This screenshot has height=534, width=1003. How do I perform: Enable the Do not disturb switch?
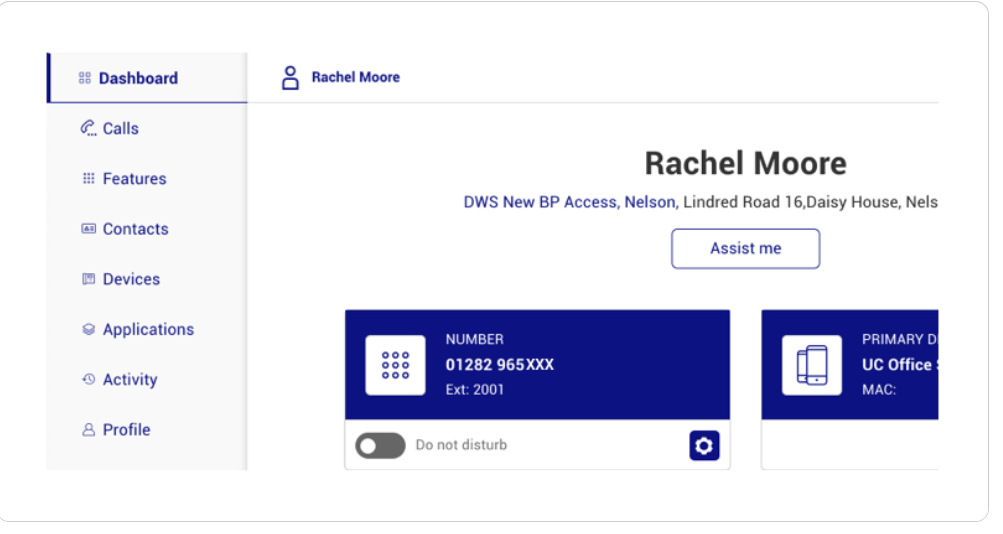(x=381, y=446)
